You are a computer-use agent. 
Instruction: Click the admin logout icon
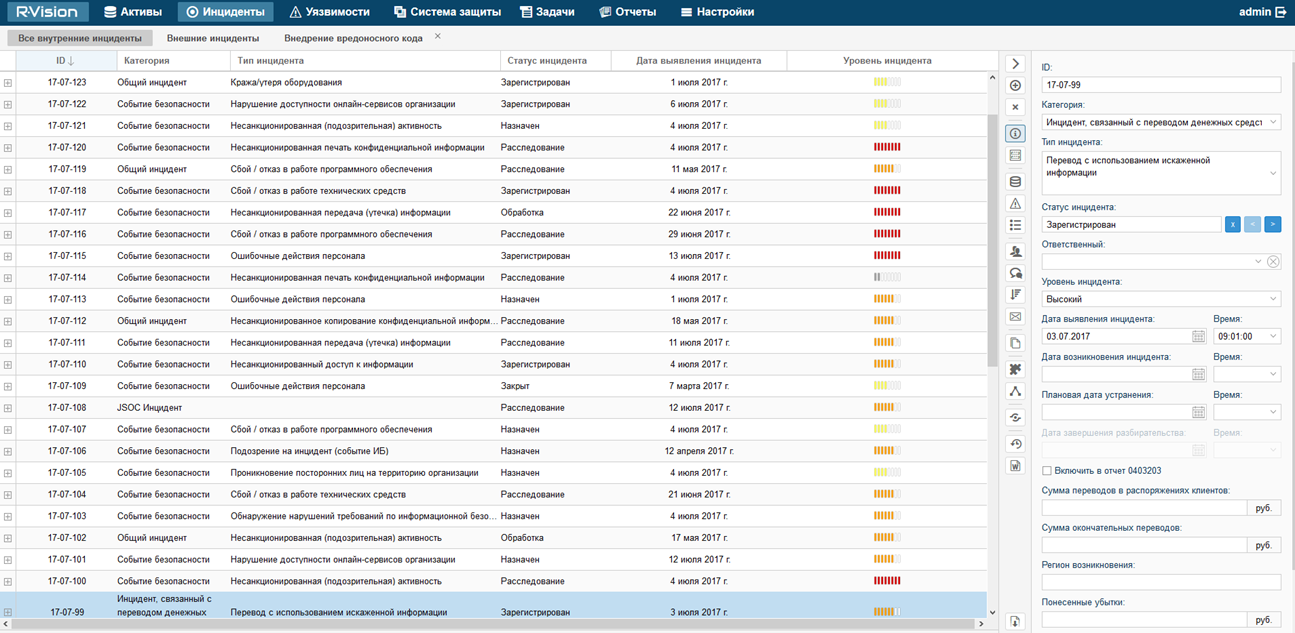pyautogui.click(x=1281, y=12)
